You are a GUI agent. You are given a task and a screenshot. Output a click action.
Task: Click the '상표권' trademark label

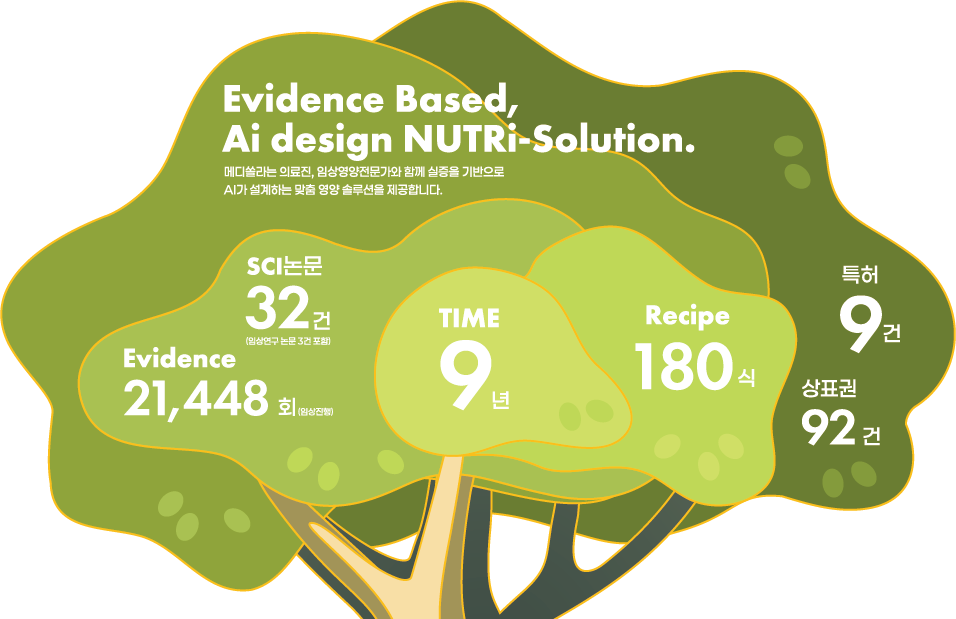(829, 388)
